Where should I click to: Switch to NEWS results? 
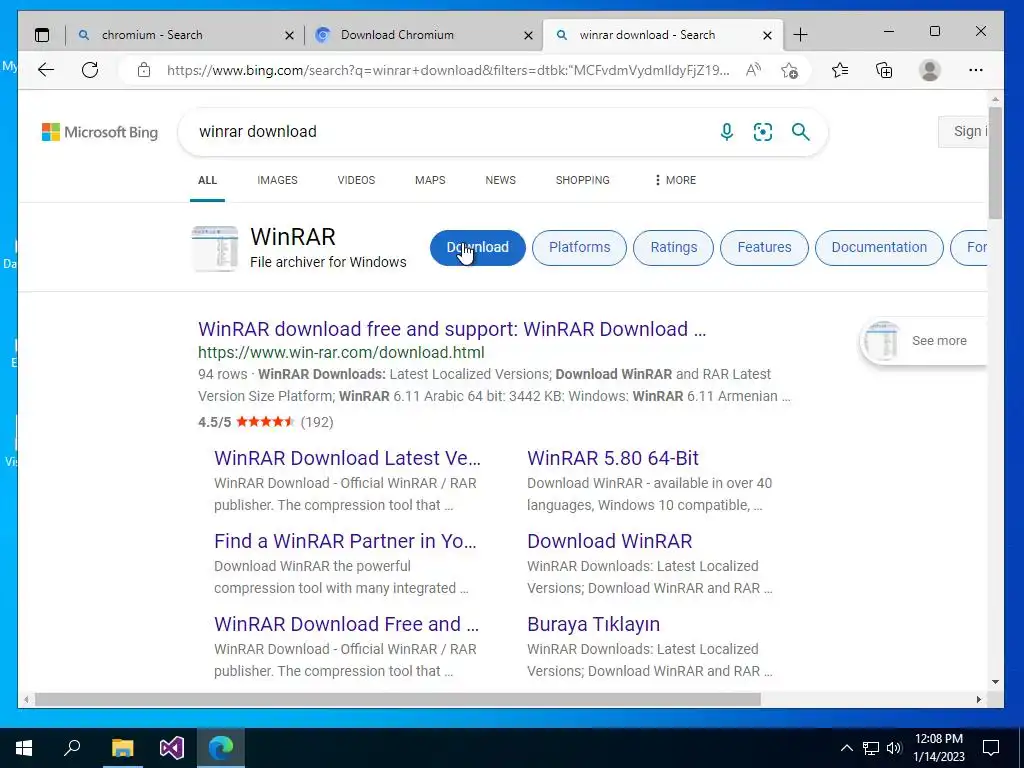[x=500, y=180]
